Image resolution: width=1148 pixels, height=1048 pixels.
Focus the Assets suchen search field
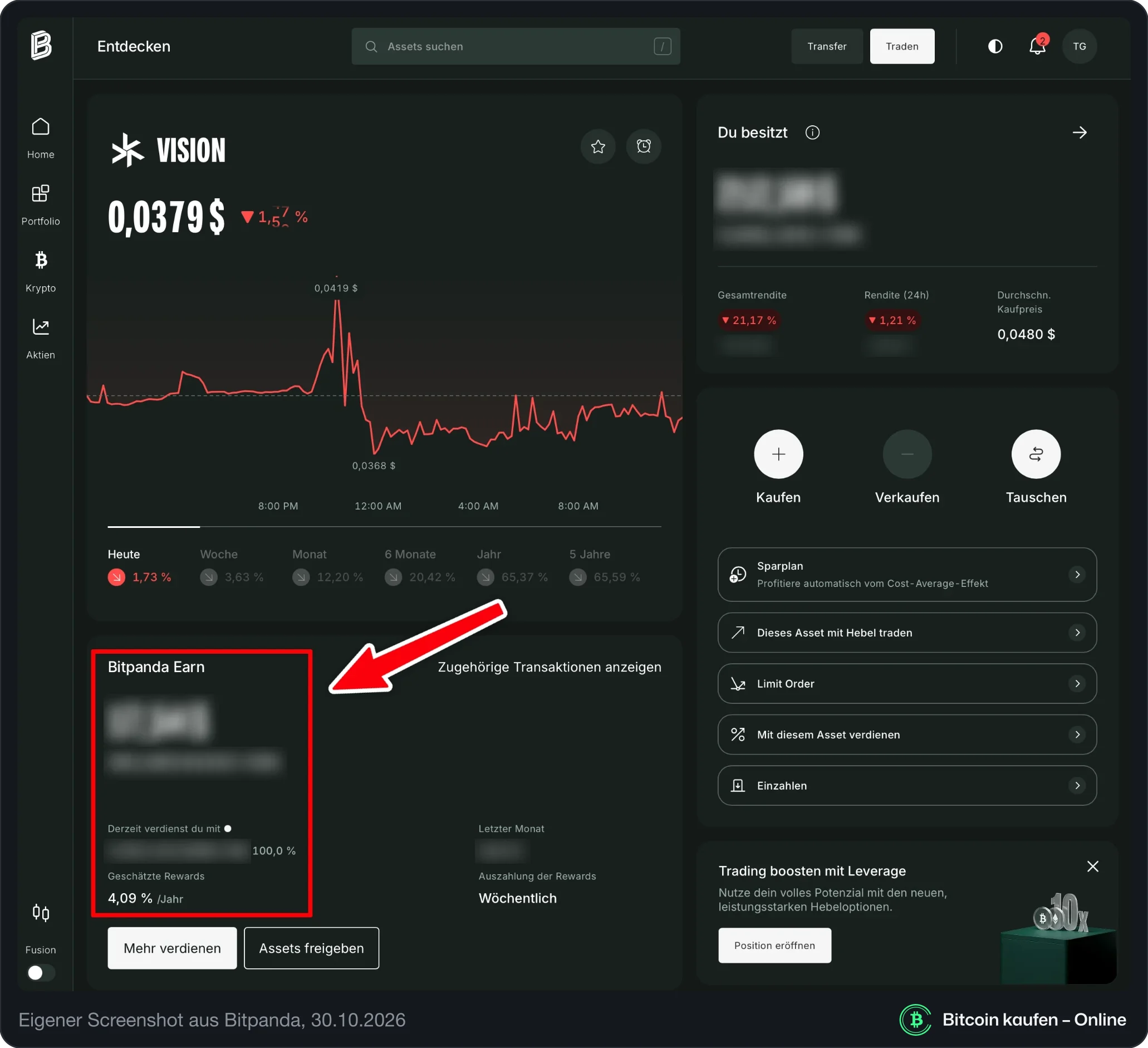coord(516,46)
